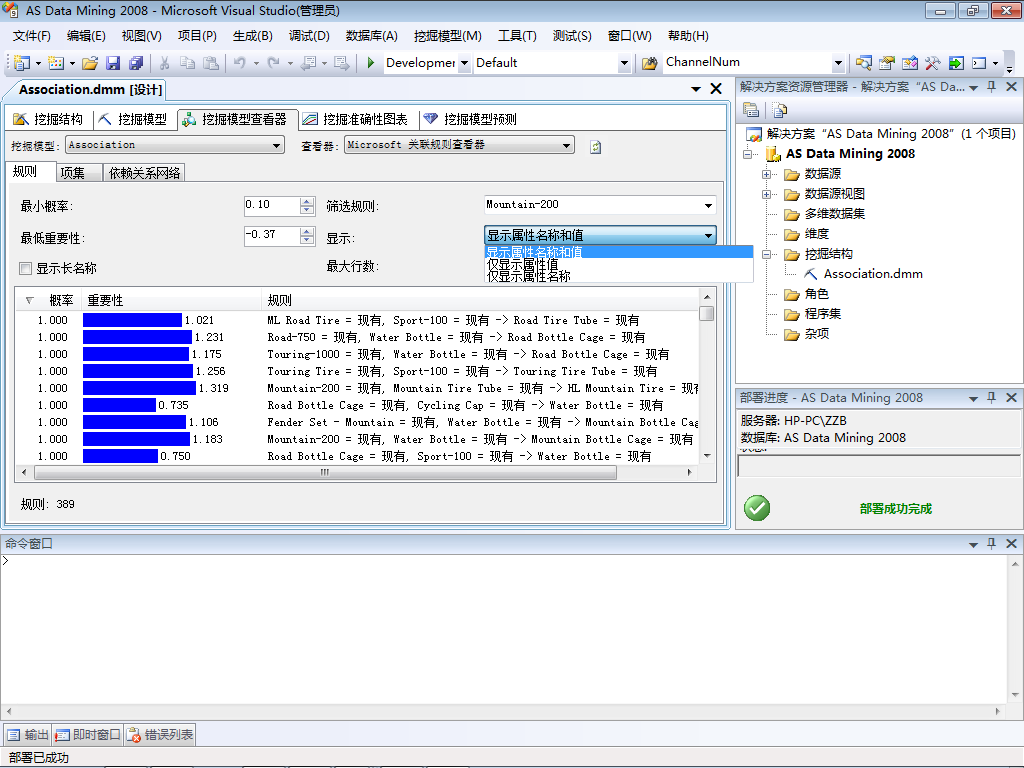
Task: Click Show All Files icon in Solution Explorer
Action: 780,110
